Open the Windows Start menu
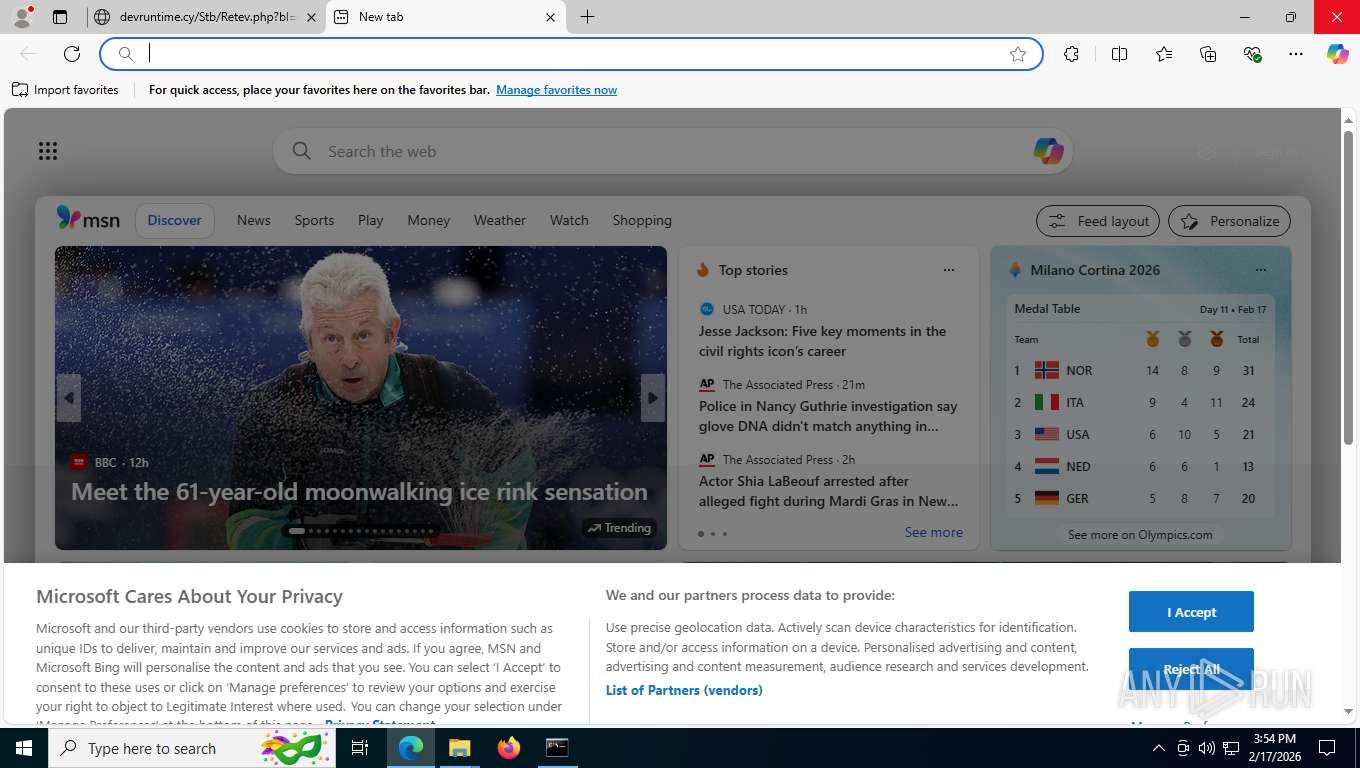The height and width of the screenshot is (768, 1360). [23, 748]
